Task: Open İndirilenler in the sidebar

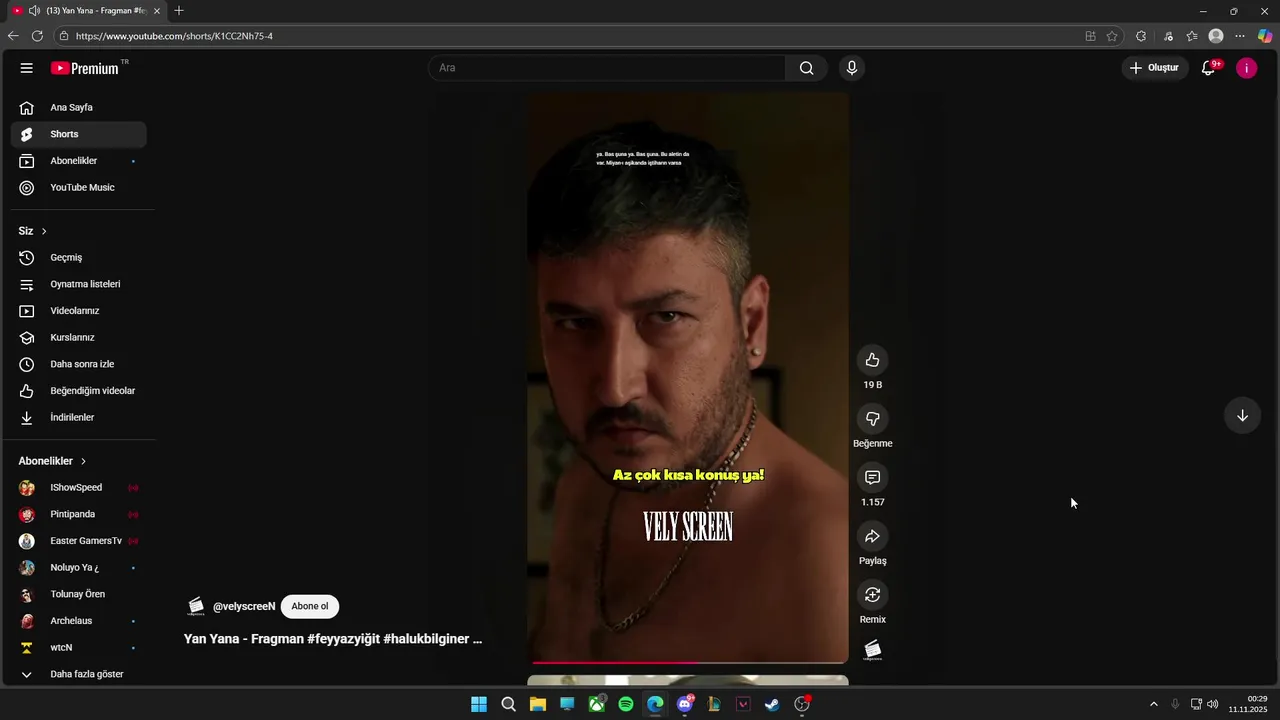Action: [x=79, y=417]
